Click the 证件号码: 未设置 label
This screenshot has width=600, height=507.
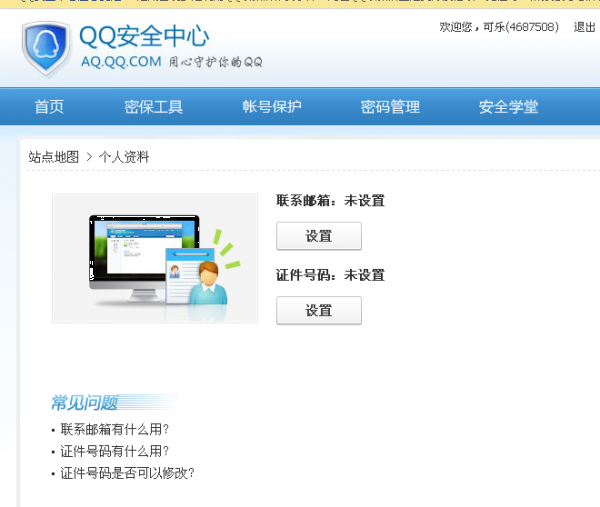coord(330,275)
